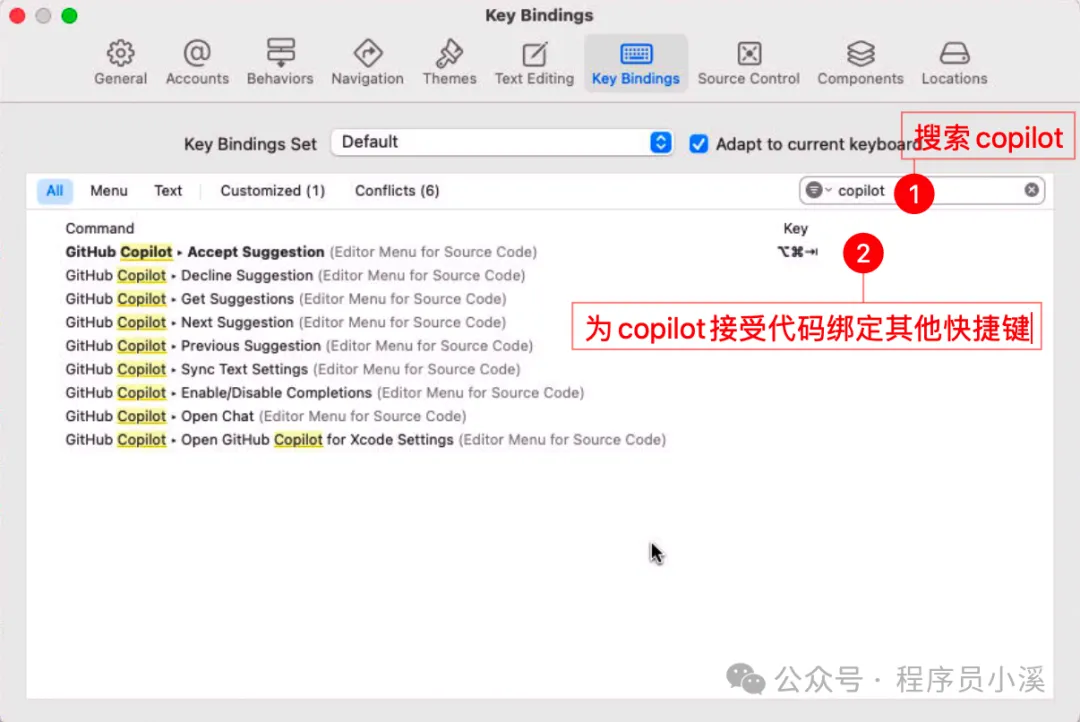Select the Behaviors preferences icon
1080x722 pixels.
click(280, 62)
